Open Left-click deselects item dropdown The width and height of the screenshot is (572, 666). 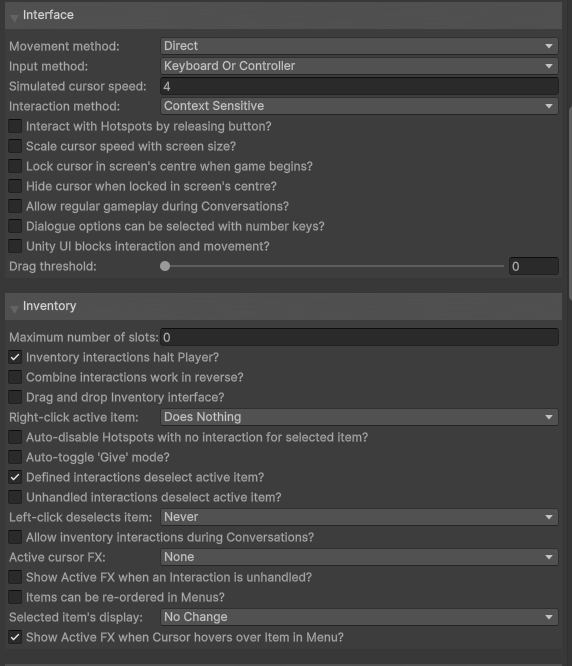coord(359,517)
